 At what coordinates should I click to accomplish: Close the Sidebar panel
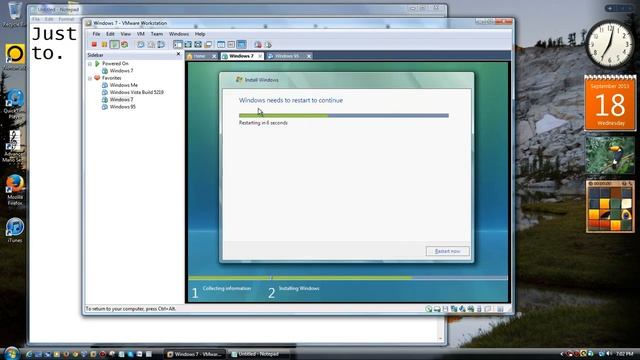178,54
